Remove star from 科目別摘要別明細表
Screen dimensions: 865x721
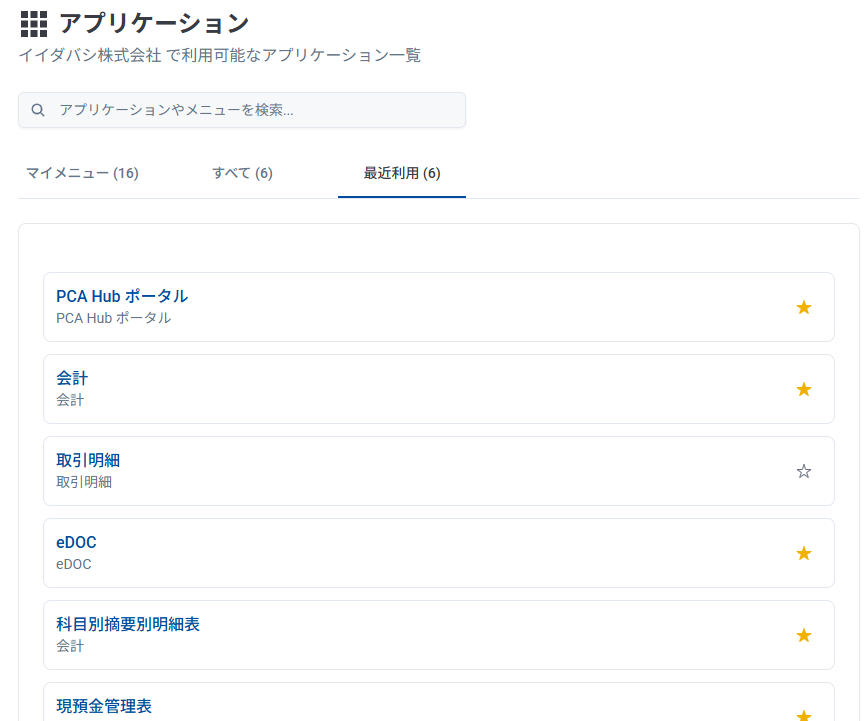pos(803,635)
